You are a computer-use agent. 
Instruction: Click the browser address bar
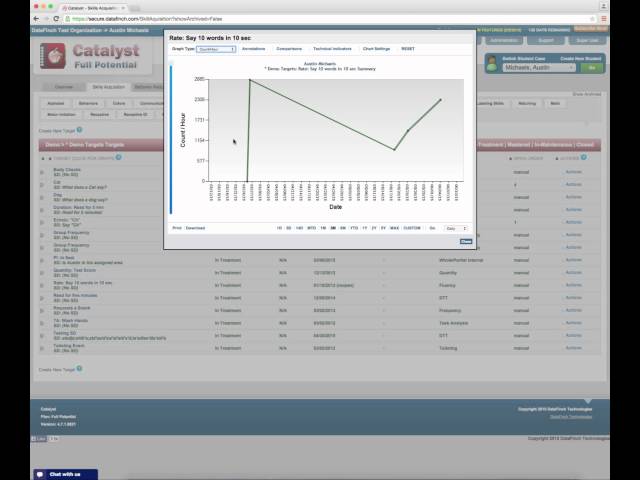[x=327, y=19]
